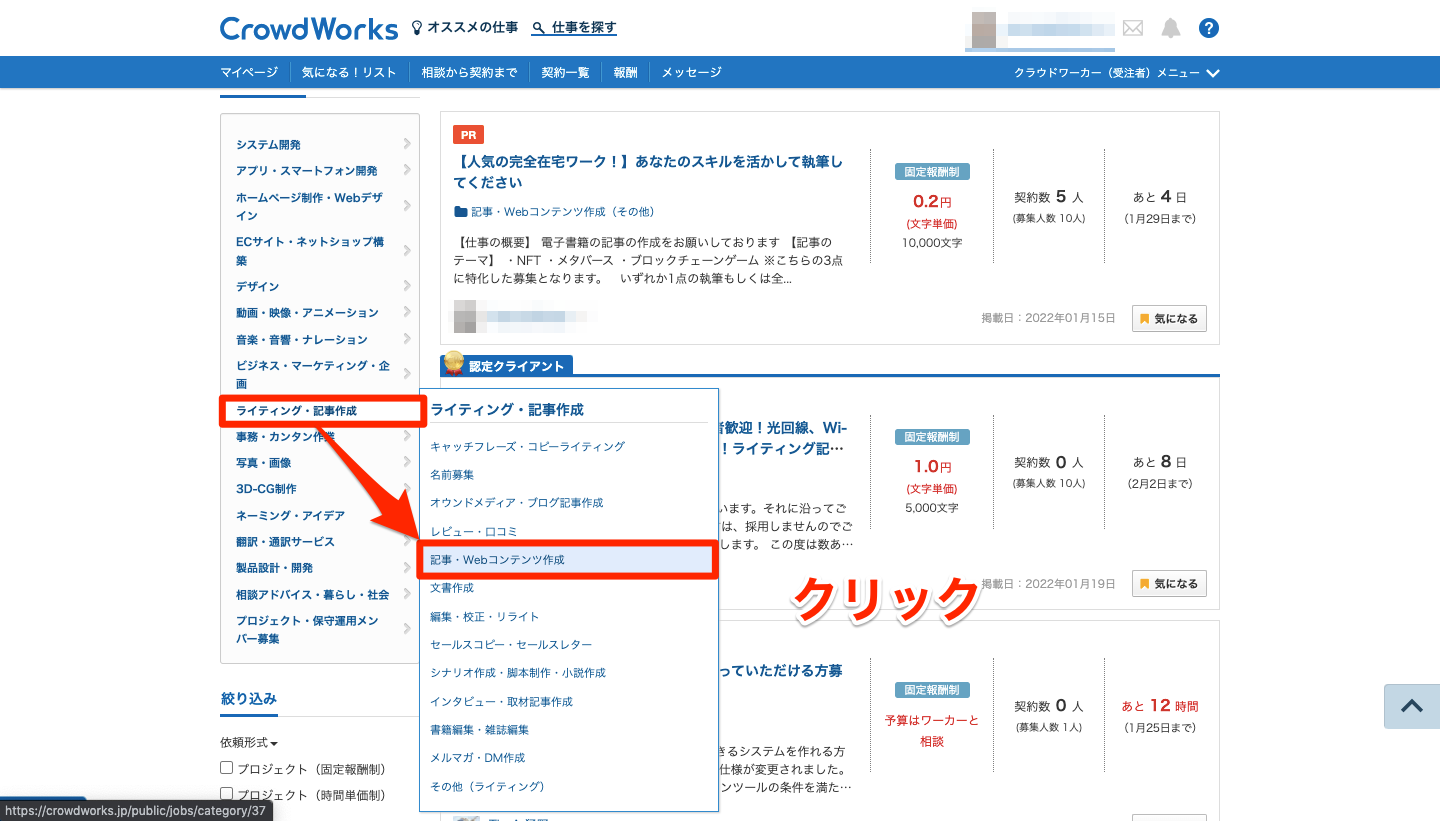Choose レビュー・口コミ in the submenu
1440x821 pixels.
(474, 531)
